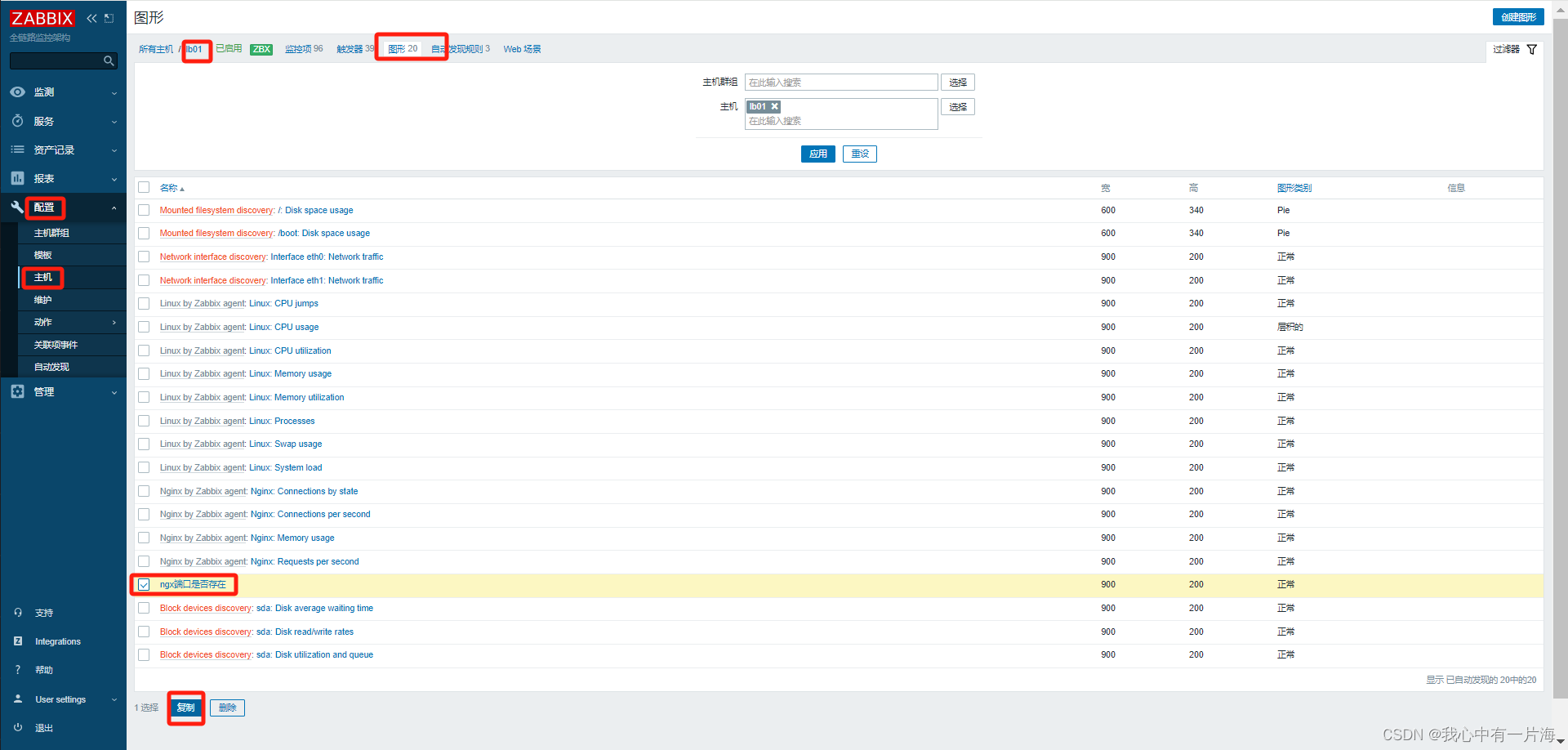The width and height of the screenshot is (1568, 750).
Task: Click the sidebar search box
Action: tap(63, 60)
